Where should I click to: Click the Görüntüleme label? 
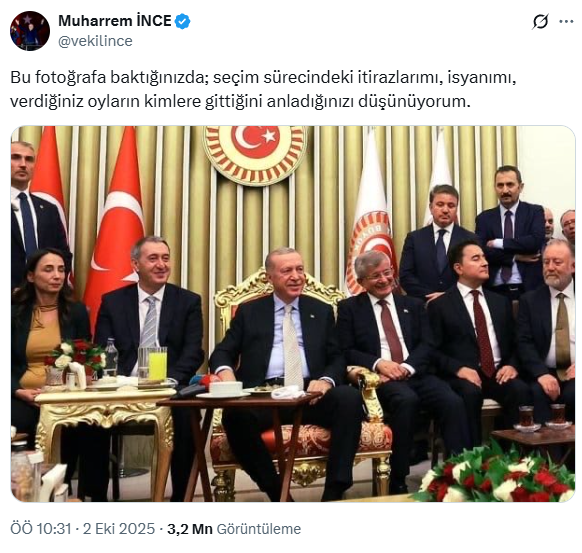(x=259, y=529)
